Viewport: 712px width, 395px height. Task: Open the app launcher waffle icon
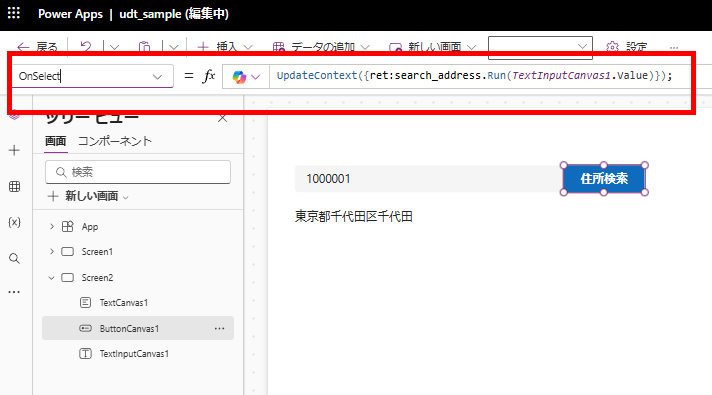(x=14, y=13)
